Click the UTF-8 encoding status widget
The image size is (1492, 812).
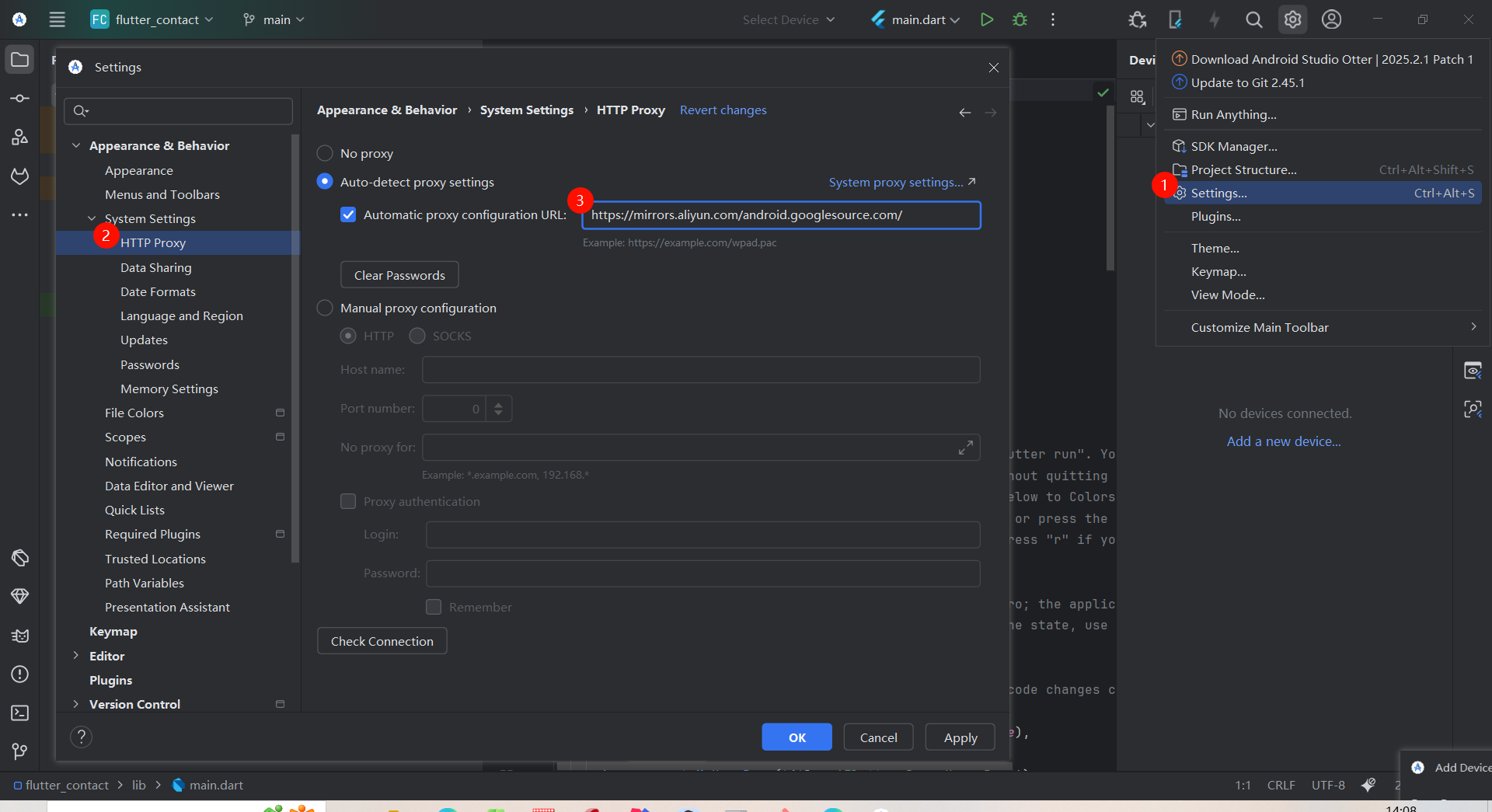tap(1328, 786)
